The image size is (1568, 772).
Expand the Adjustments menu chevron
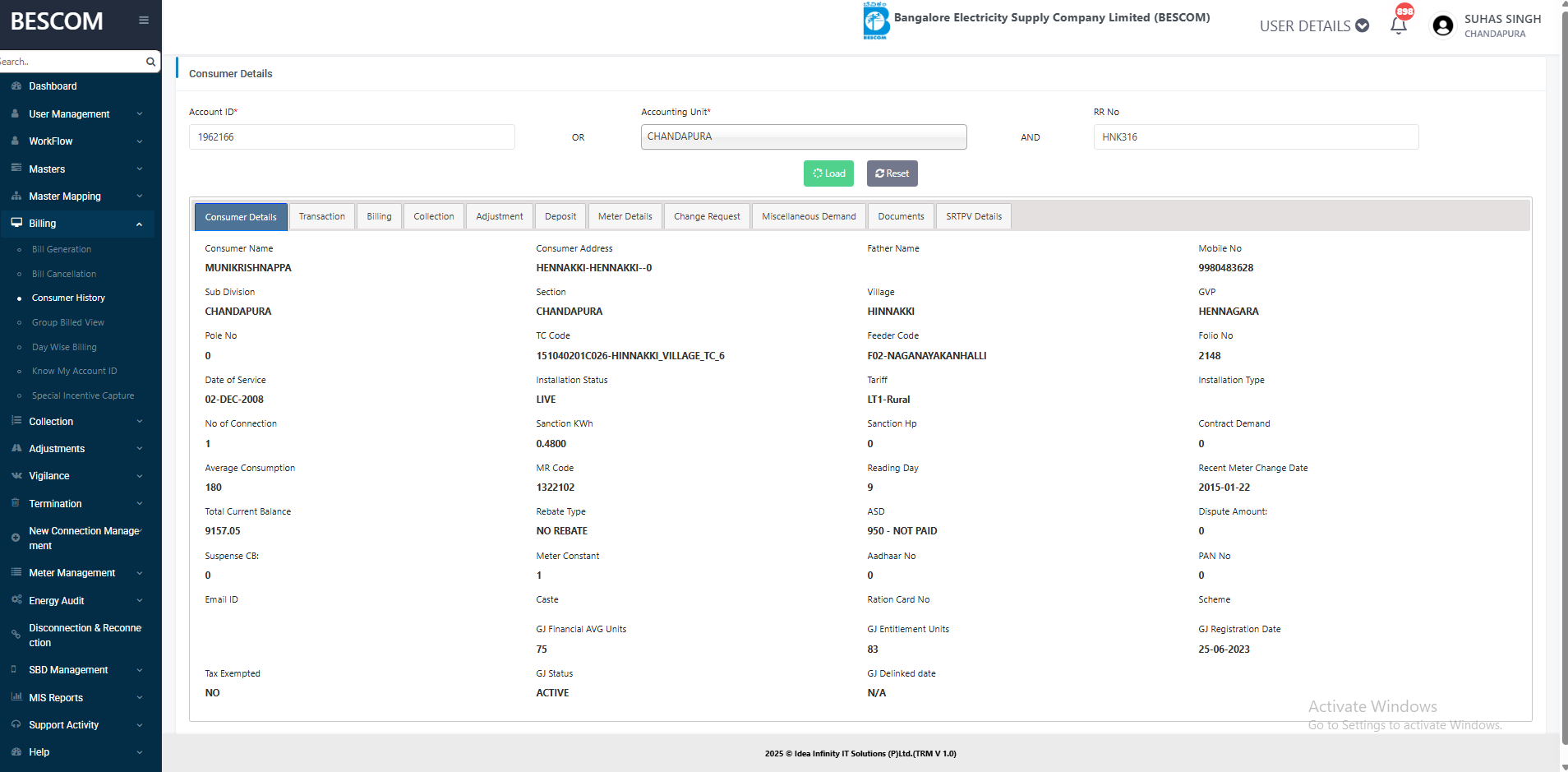(140, 449)
